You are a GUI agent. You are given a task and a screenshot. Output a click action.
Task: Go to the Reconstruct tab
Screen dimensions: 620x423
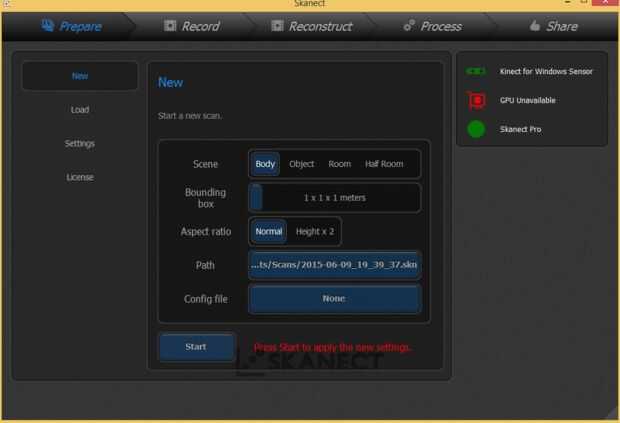[312, 26]
